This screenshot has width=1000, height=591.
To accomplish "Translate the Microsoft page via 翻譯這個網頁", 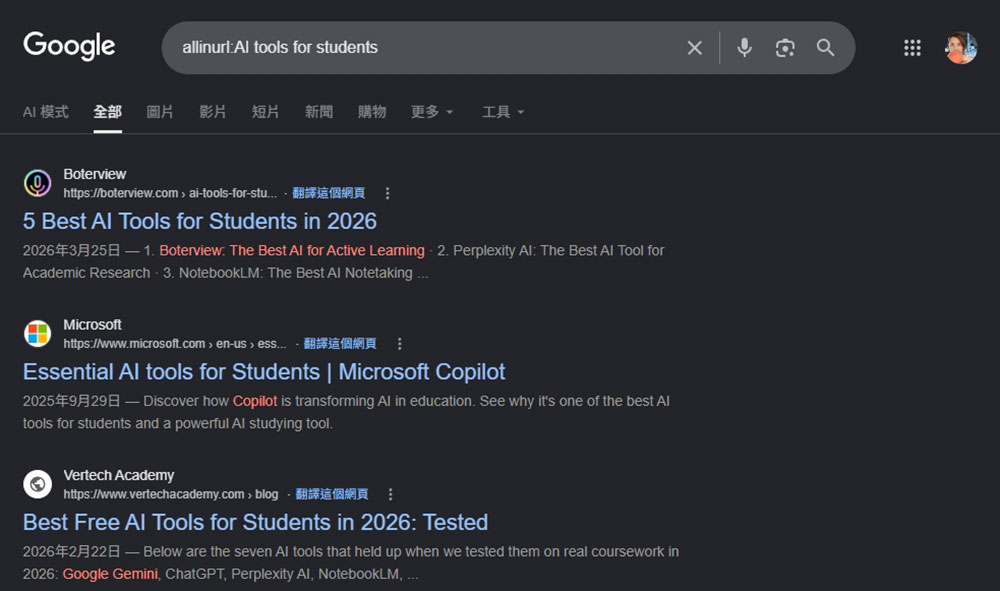I will click(x=340, y=344).
